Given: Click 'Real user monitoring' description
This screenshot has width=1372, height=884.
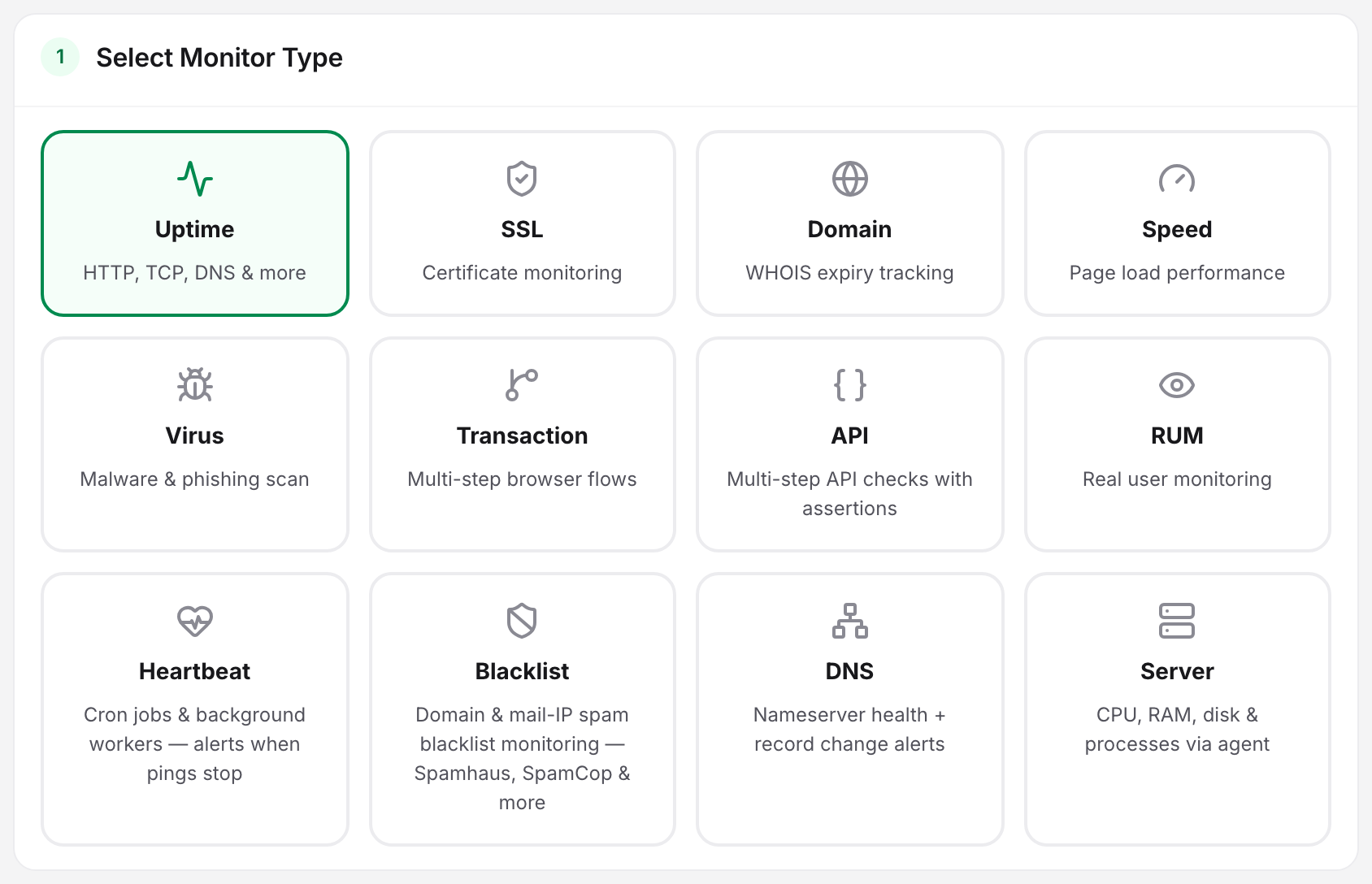Looking at the screenshot, I should coord(1177,479).
